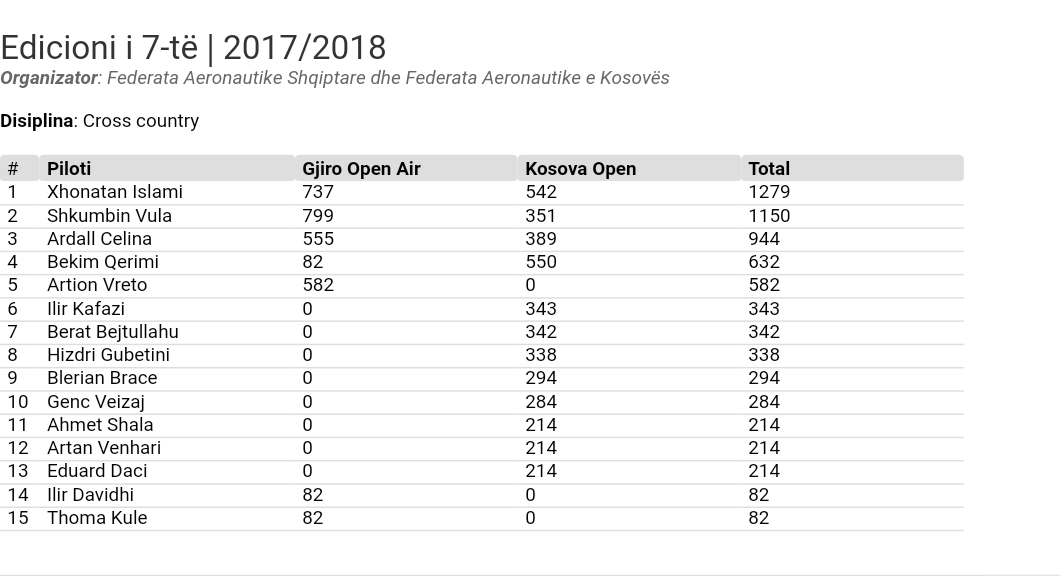Click the # rank column header
The image size is (1060, 576).
point(13,168)
